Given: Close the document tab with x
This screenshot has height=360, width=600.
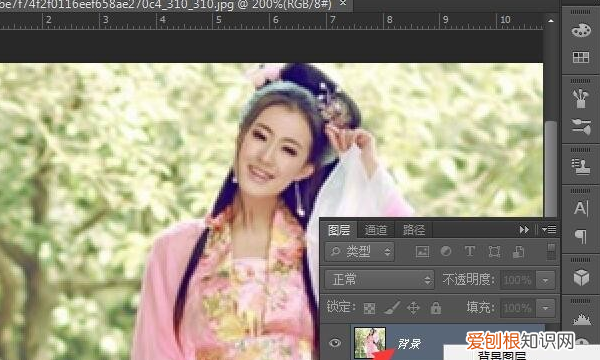Looking at the screenshot, I should pyautogui.click(x=343, y=3).
